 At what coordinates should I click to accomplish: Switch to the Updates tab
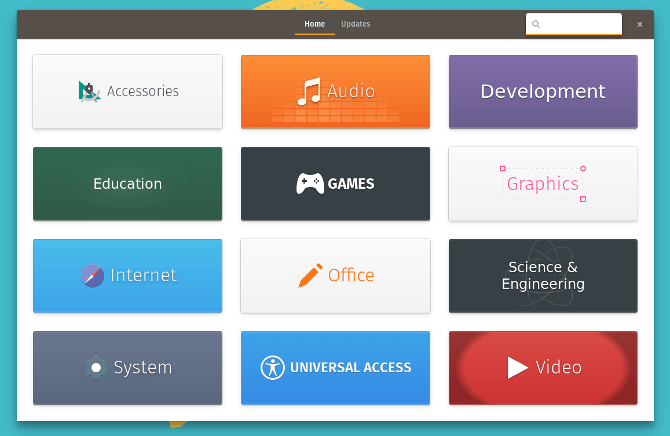pos(356,24)
